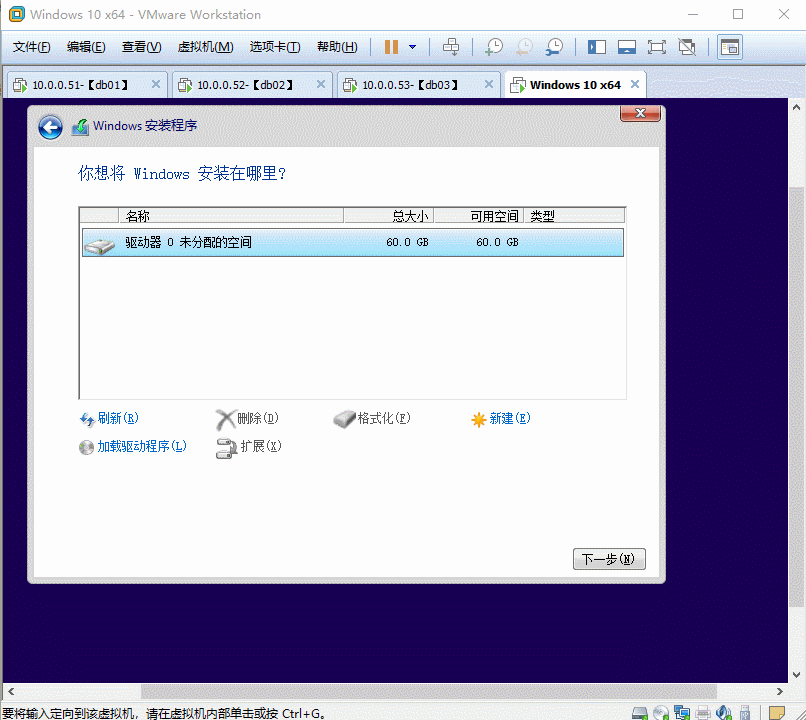
Task: Switch to Unity mode
Action: point(687,47)
